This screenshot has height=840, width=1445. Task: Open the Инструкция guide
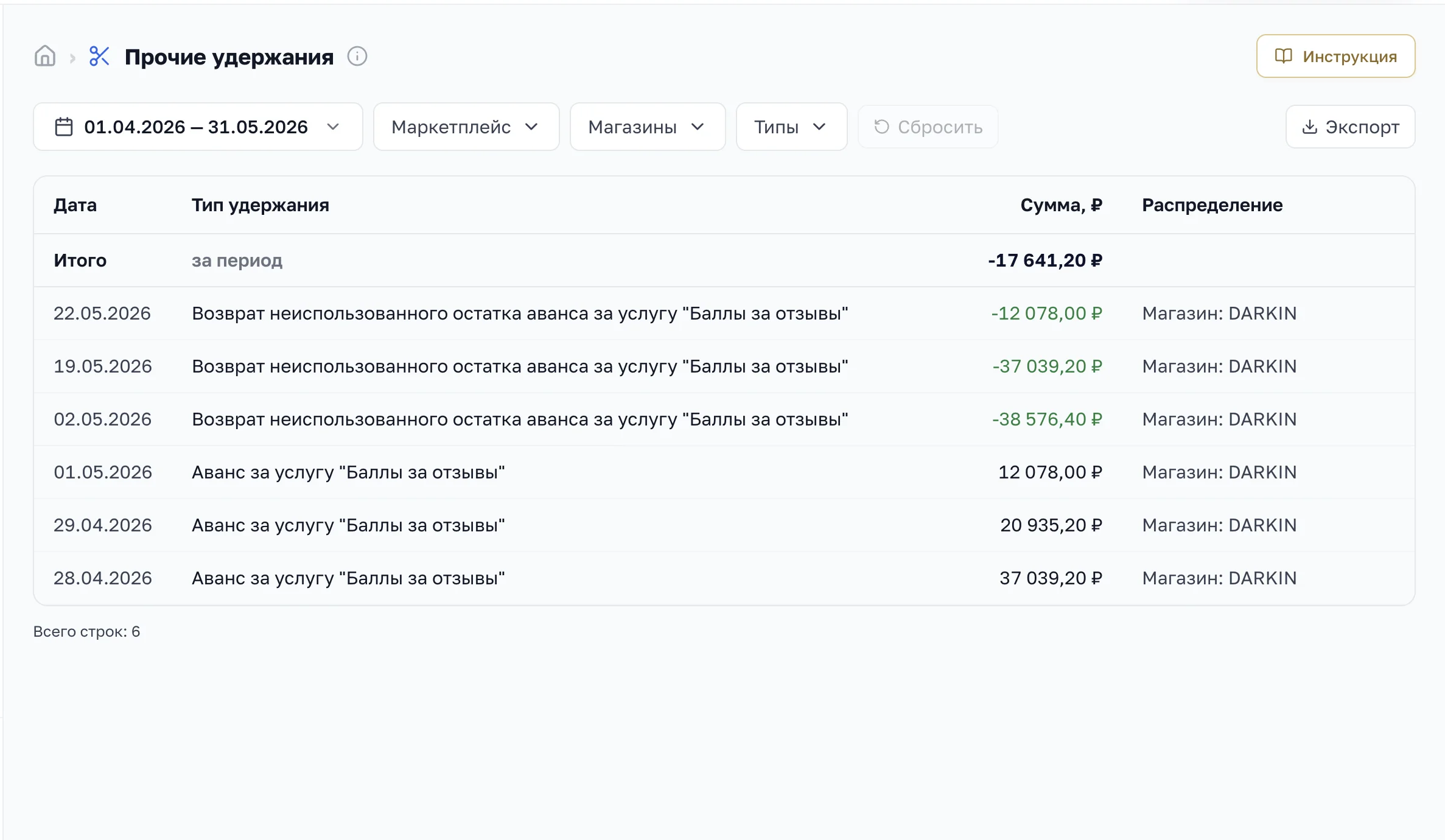click(x=1335, y=56)
